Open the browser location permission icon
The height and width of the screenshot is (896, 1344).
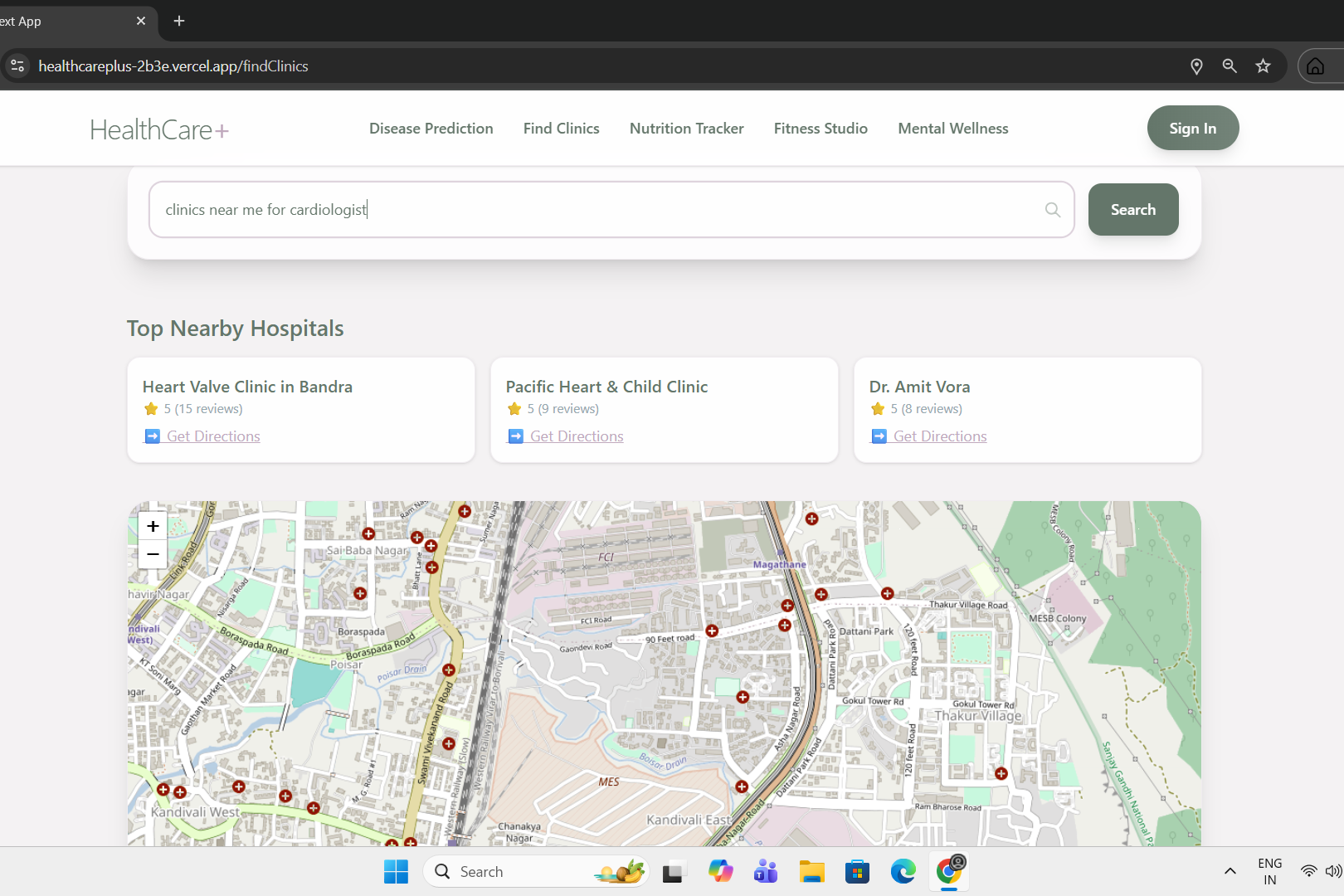tap(1196, 66)
